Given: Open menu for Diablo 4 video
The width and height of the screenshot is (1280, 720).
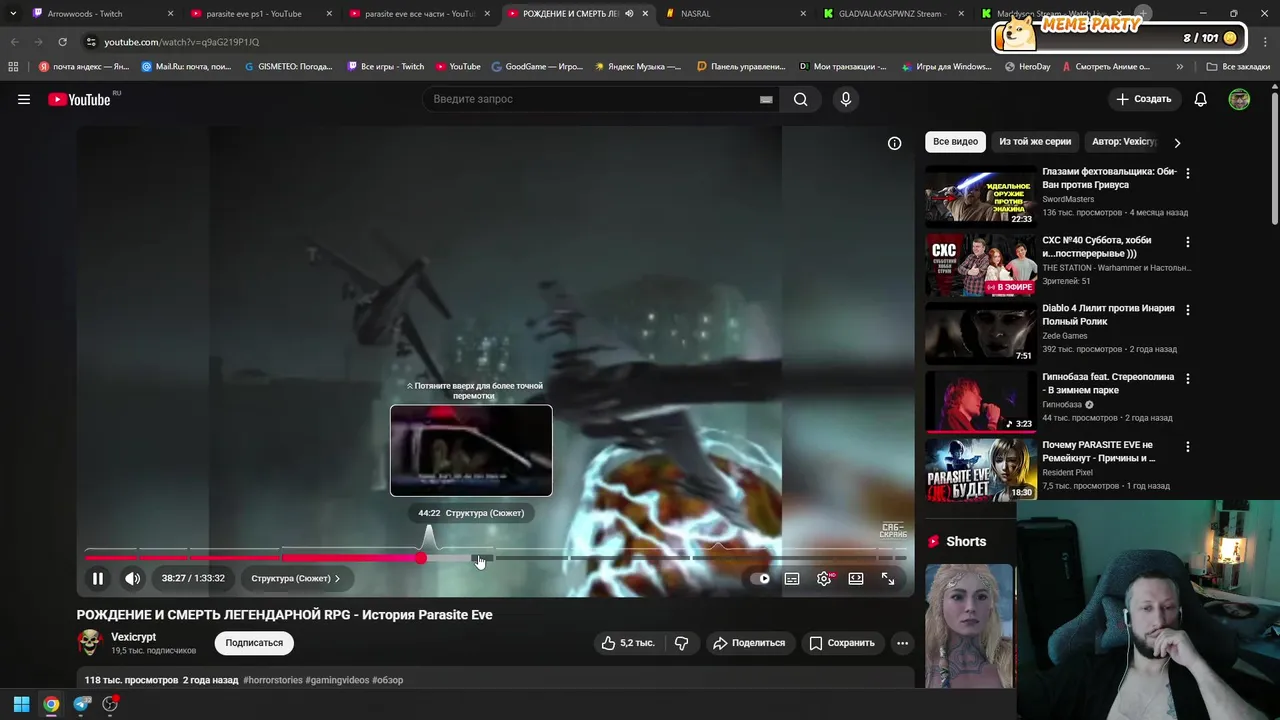Looking at the screenshot, I should [x=1188, y=310].
